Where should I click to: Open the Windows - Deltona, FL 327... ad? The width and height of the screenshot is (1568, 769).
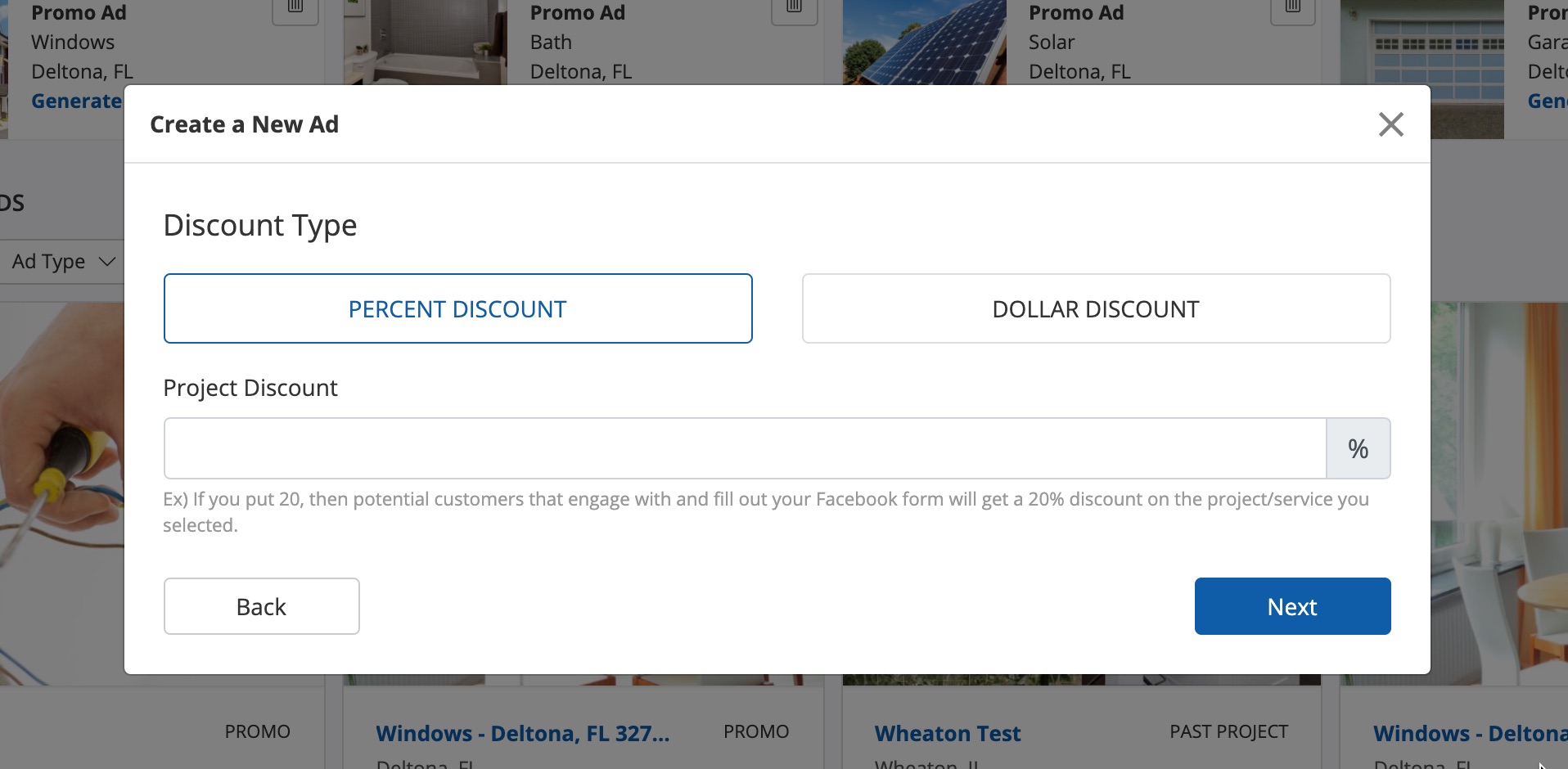tap(522, 733)
